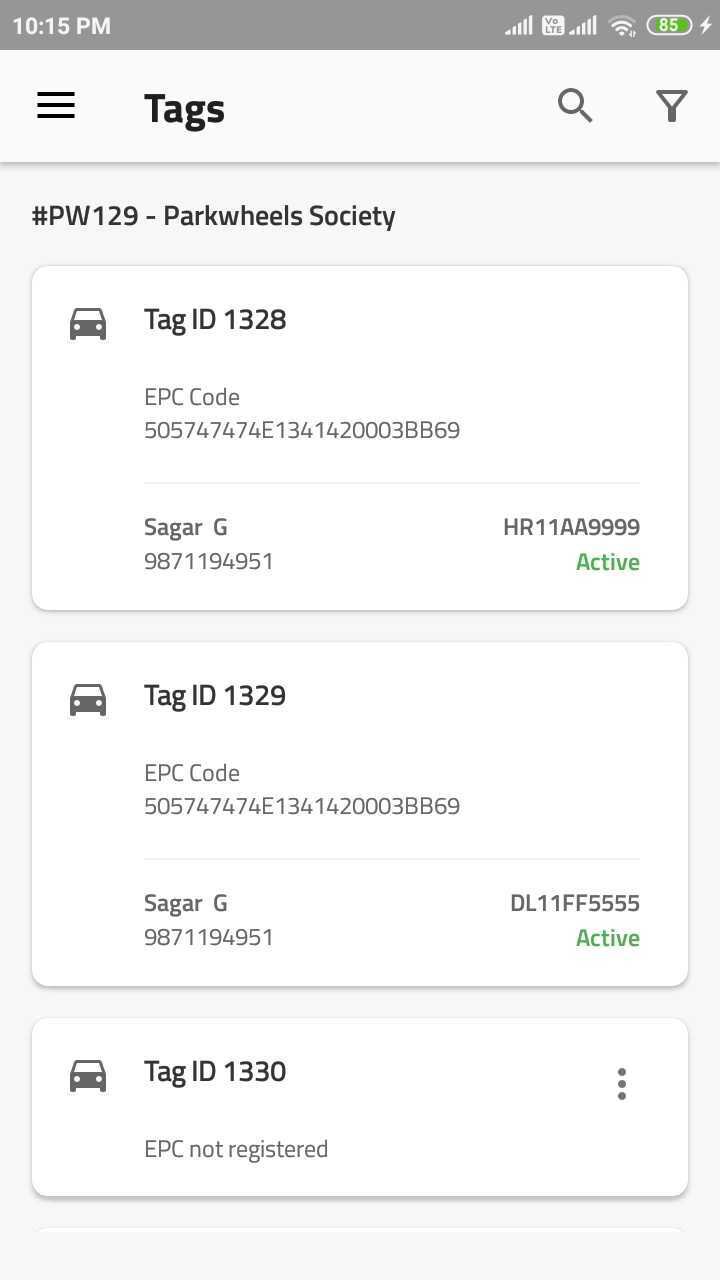Tap EPC code under Tag ID 1328
Screen dimensions: 720x1280
pos(302,431)
